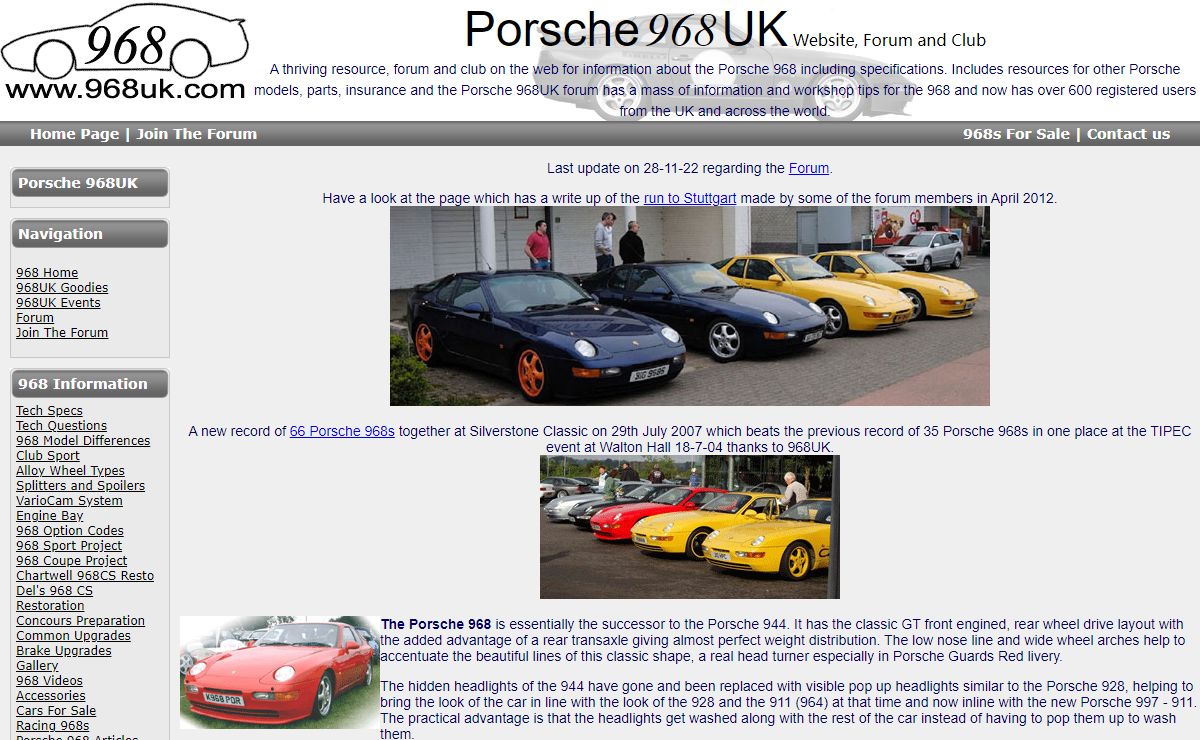Open the Club Sport sidebar link
1200x740 pixels.
[x=48, y=456]
